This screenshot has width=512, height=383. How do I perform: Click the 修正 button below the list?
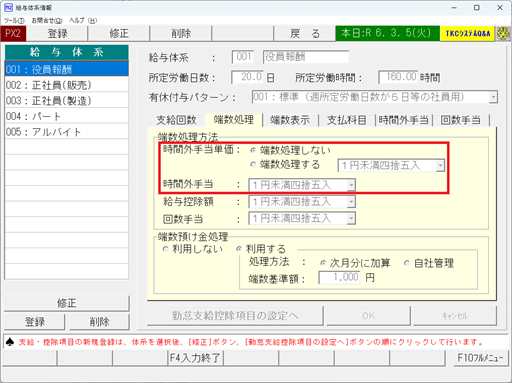pyautogui.click(x=67, y=303)
